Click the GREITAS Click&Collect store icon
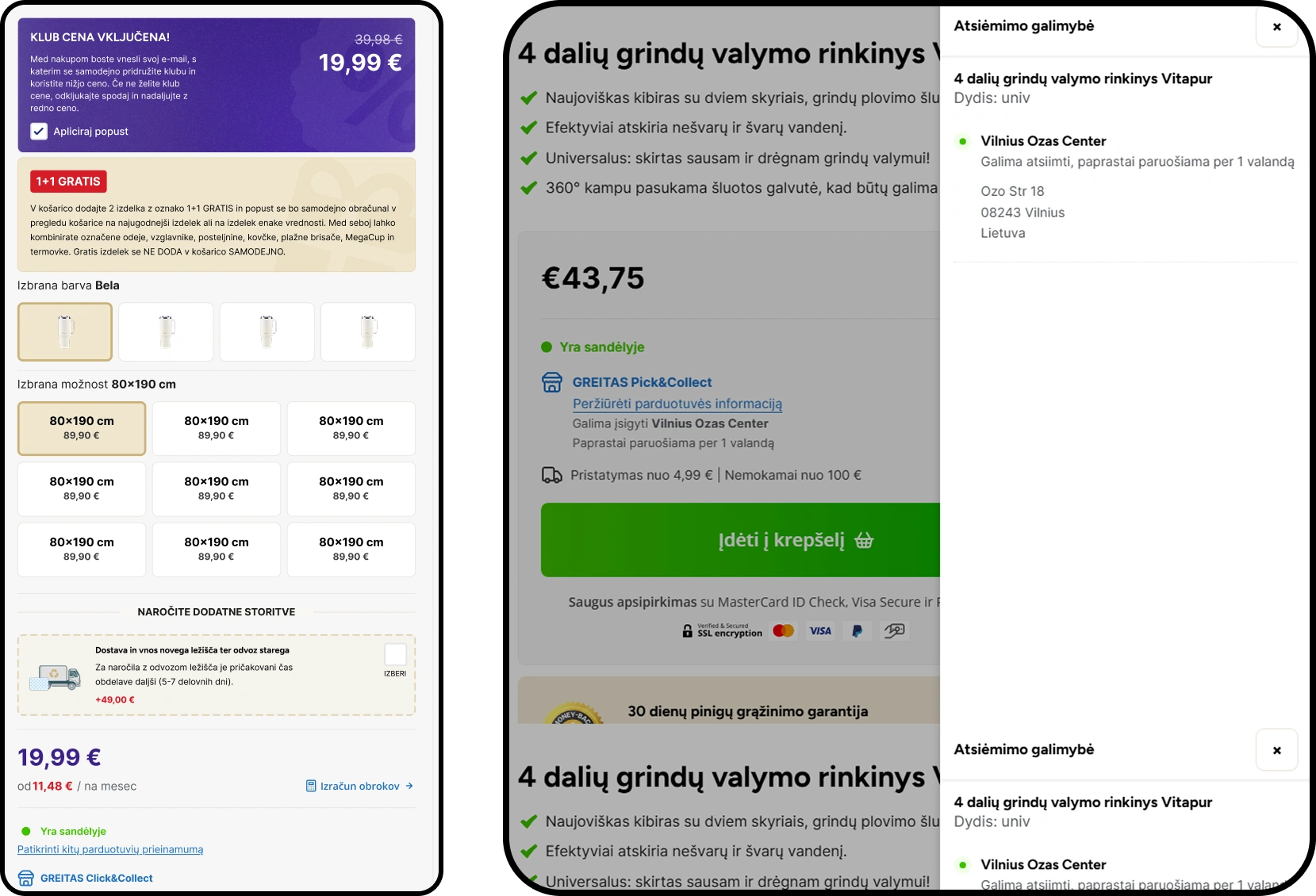 click(x=26, y=879)
